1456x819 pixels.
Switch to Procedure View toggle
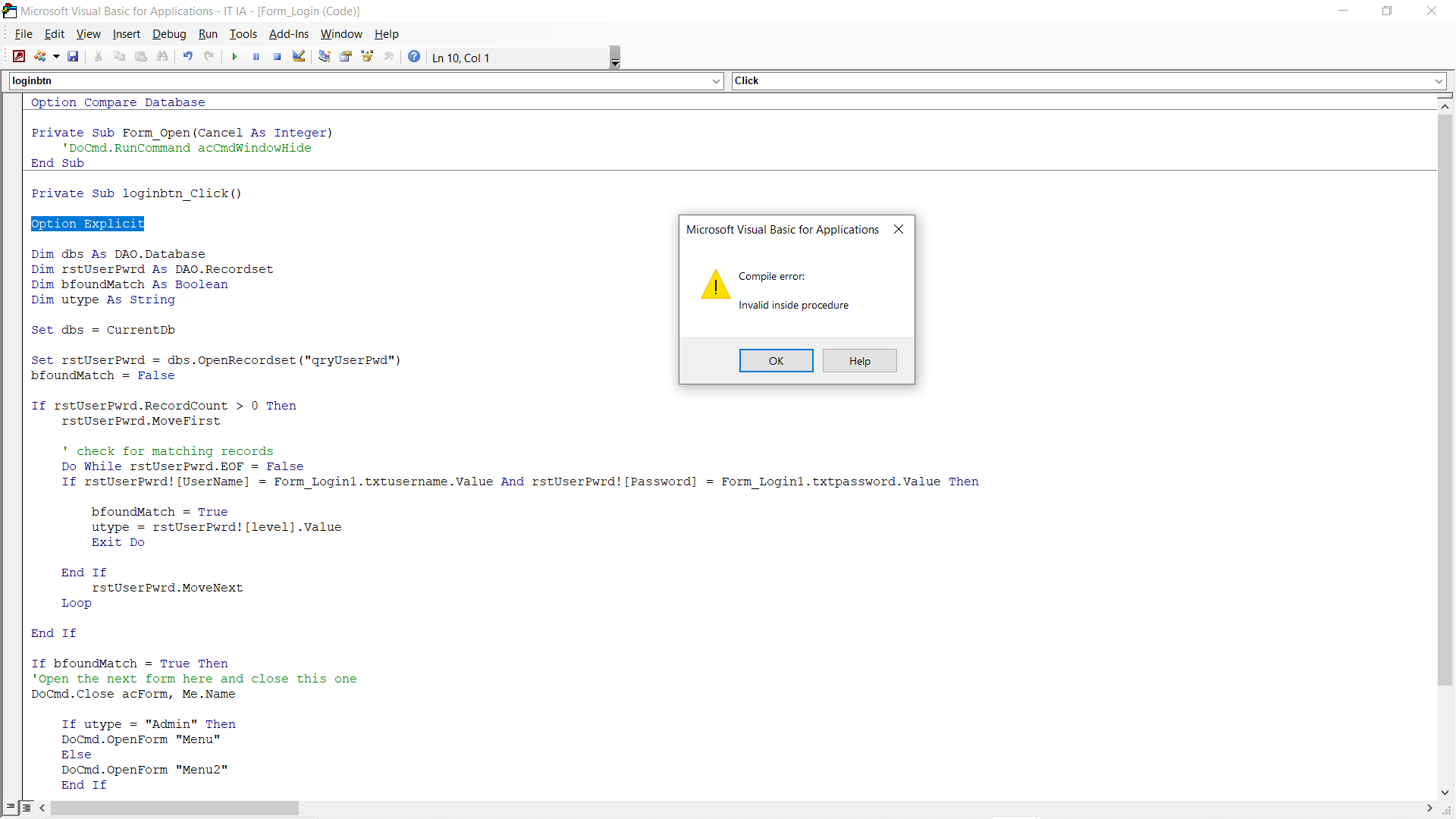[11, 808]
